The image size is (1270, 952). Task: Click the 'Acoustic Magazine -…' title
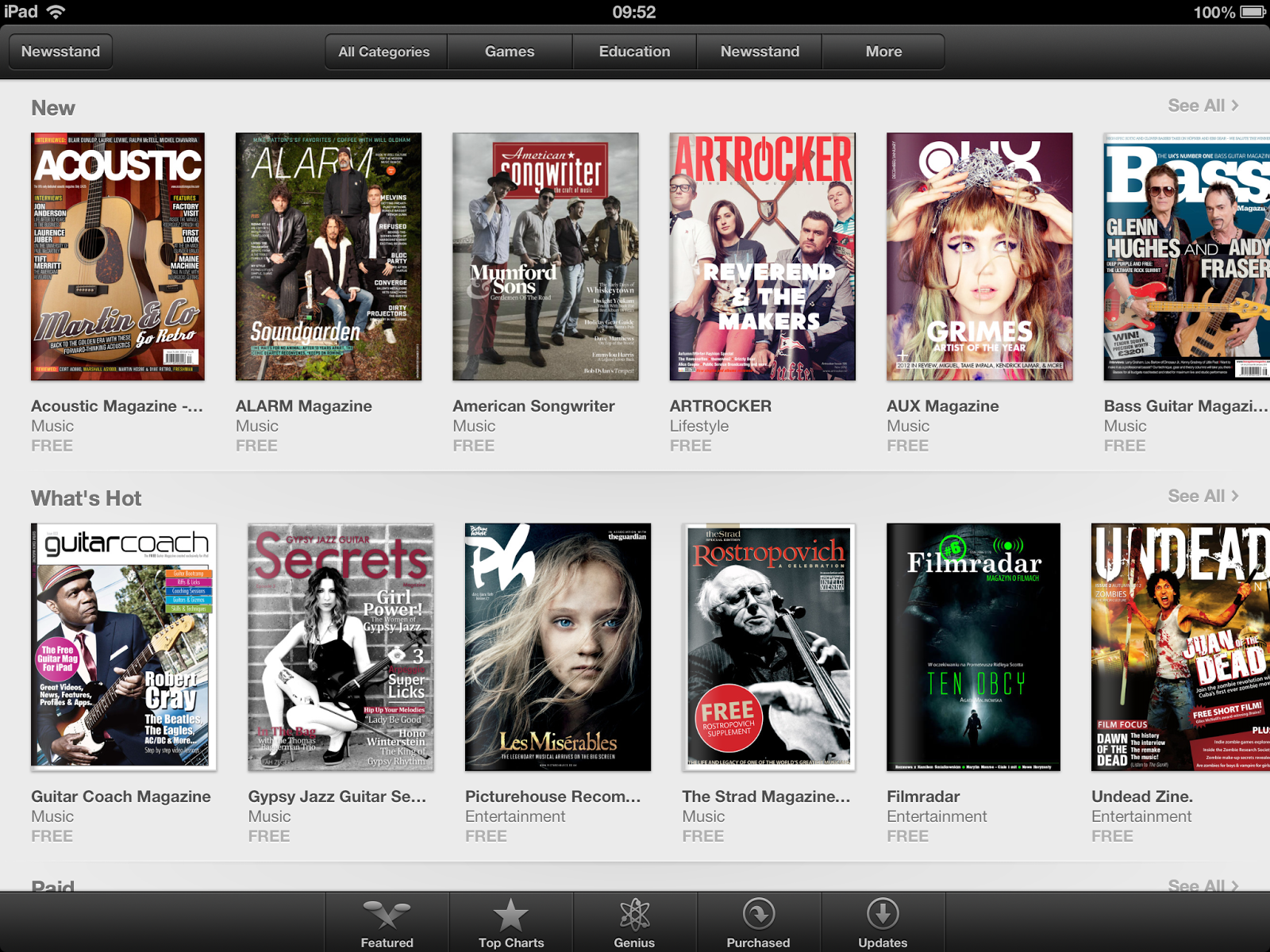(x=117, y=406)
